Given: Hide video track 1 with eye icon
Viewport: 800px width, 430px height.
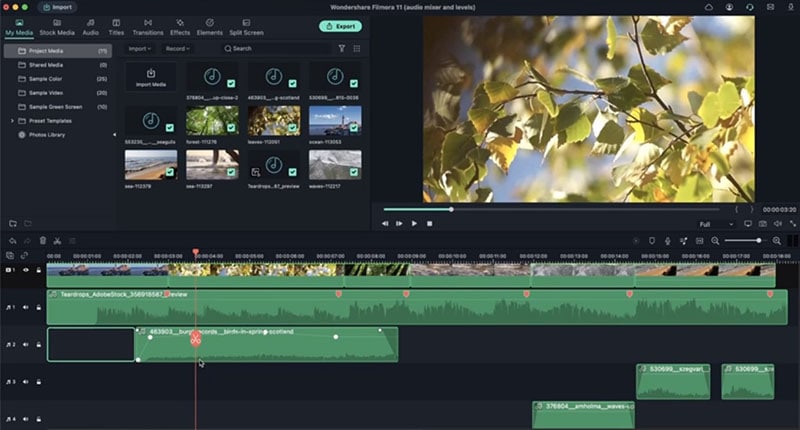Looking at the screenshot, I should tap(26, 270).
